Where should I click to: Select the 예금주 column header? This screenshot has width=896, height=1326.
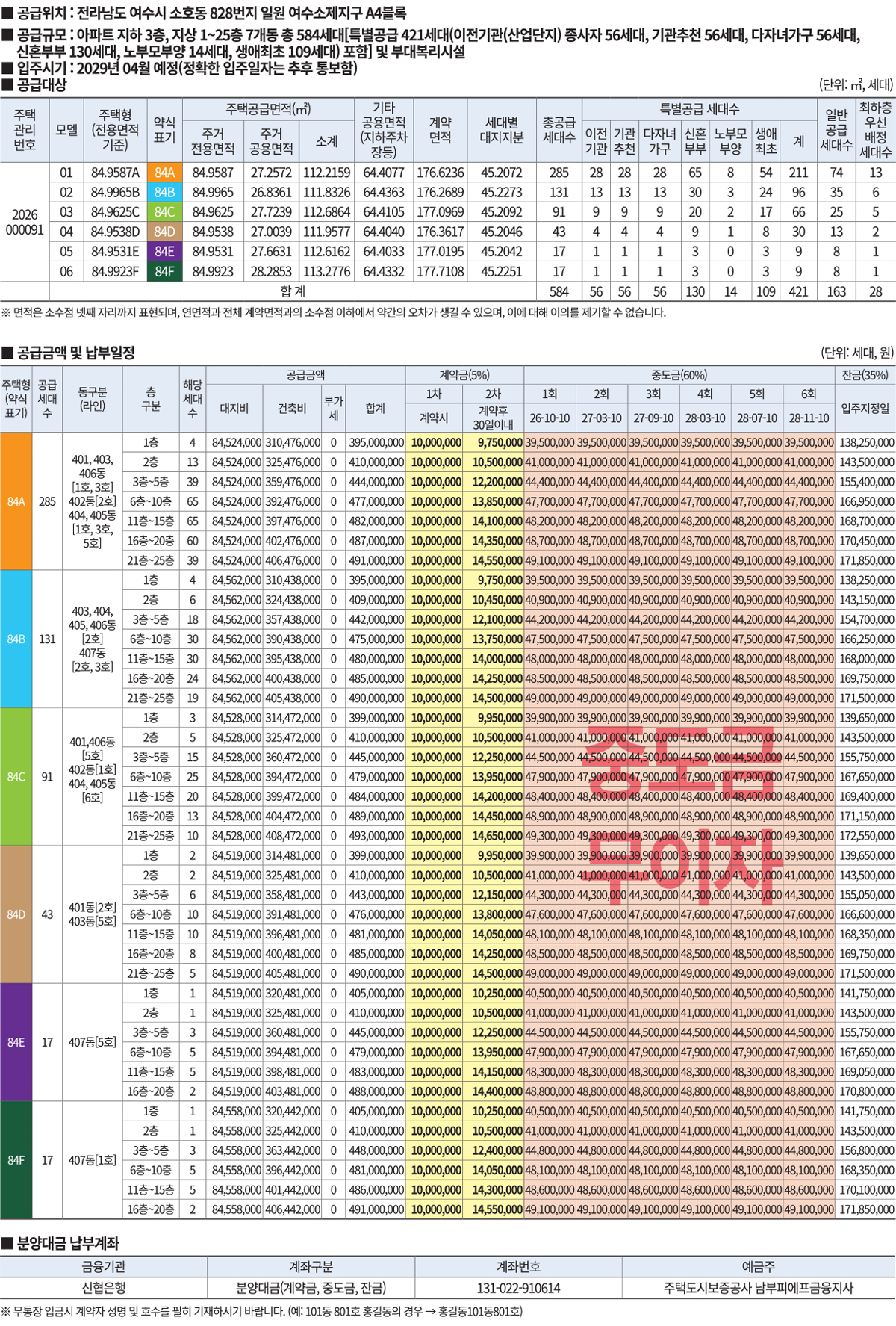(758, 1267)
